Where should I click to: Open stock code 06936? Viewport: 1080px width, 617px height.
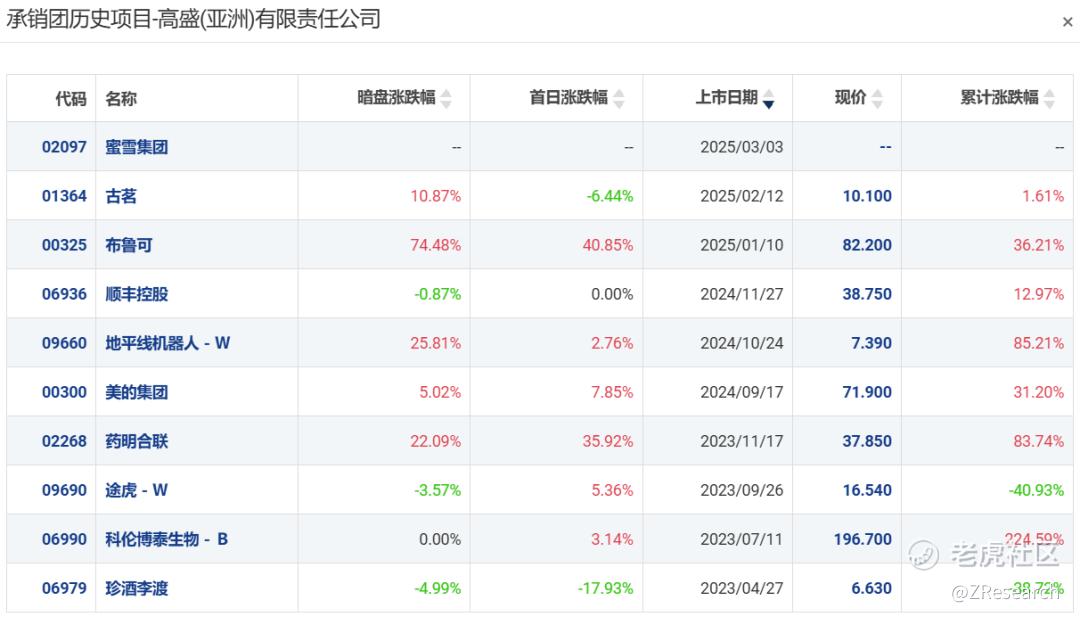tap(64, 294)
